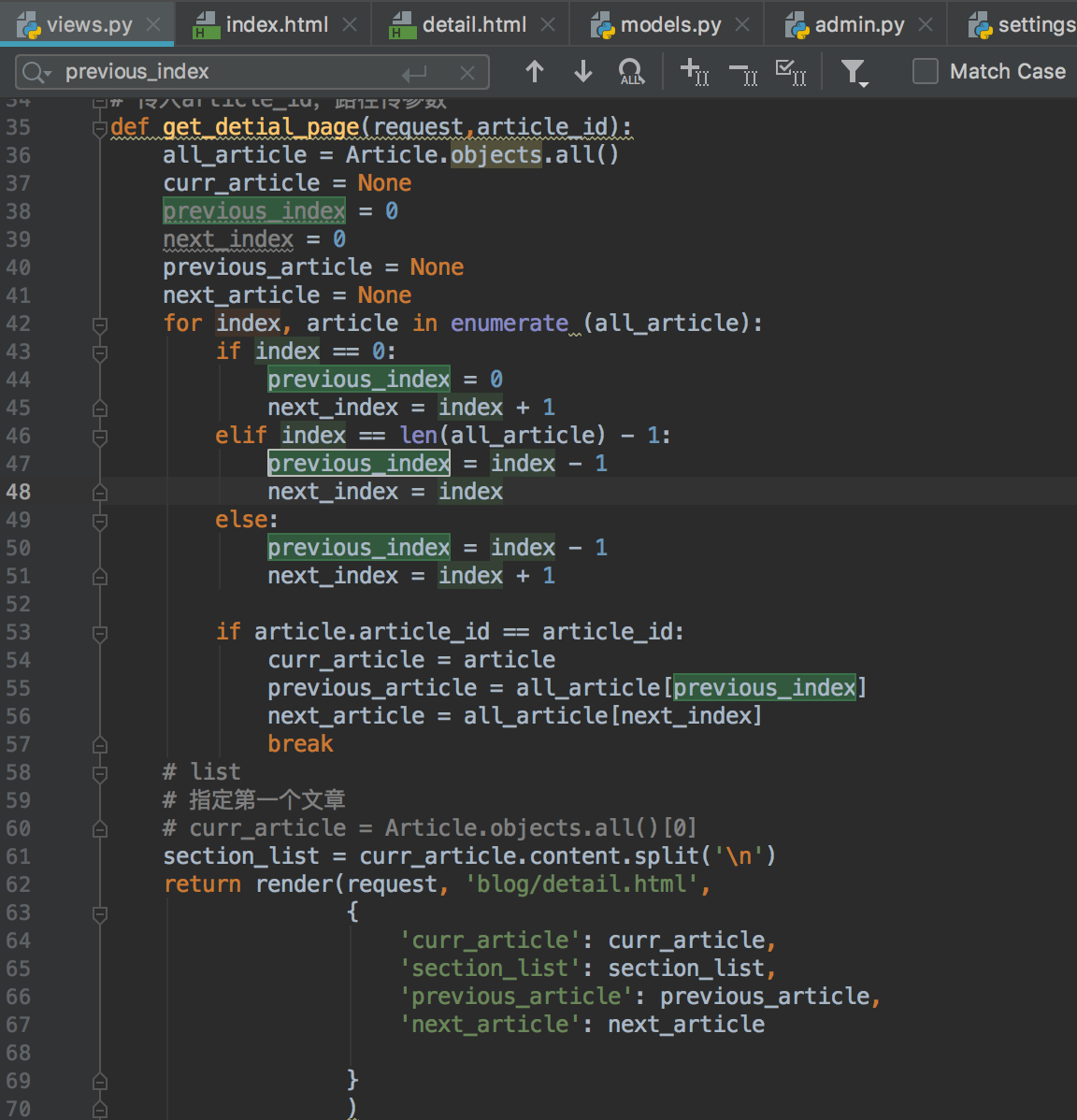Enable the Match Case checkbox
The height and width of the screenshot is (1120, 1077).
(x=925, y=72)
